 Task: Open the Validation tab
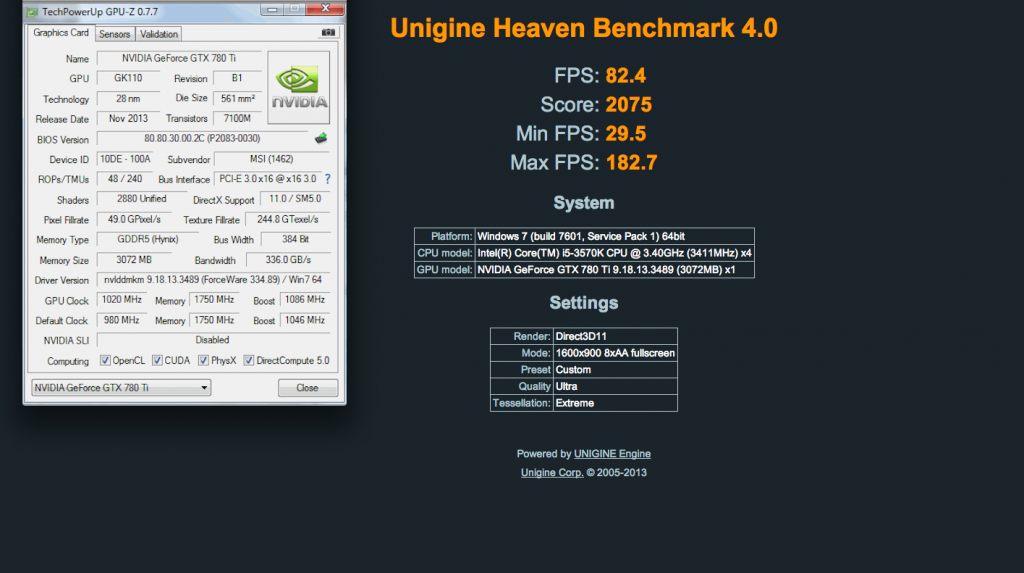pos(159,34)
